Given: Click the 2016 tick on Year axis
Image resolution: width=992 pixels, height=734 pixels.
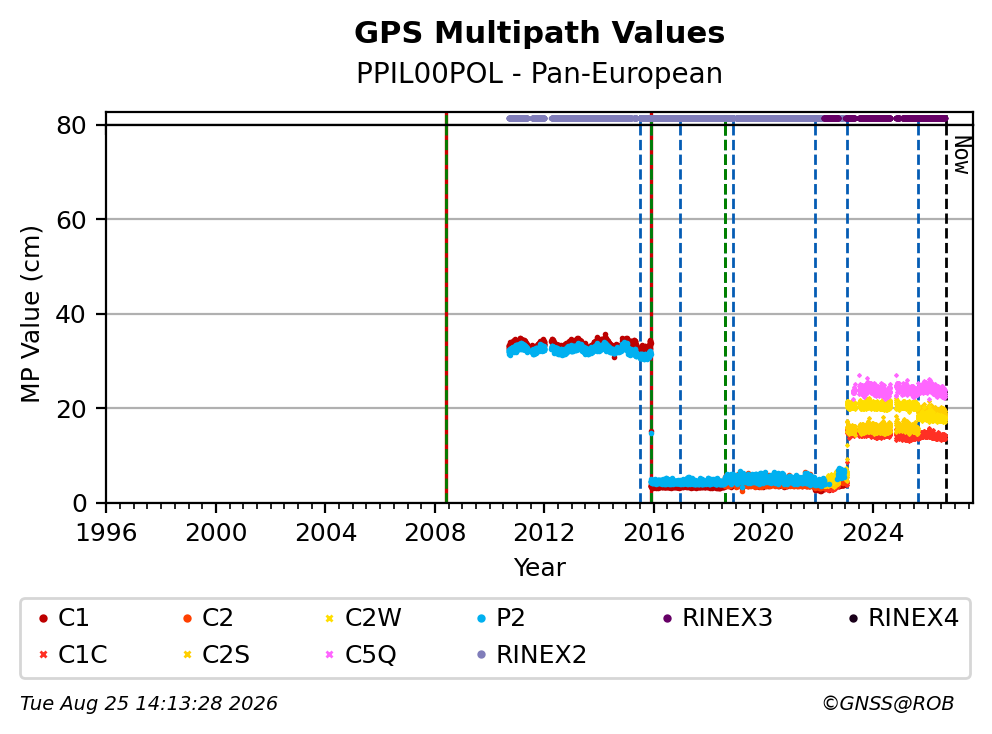Looking at the screenshot, I should tap(654, 532).
